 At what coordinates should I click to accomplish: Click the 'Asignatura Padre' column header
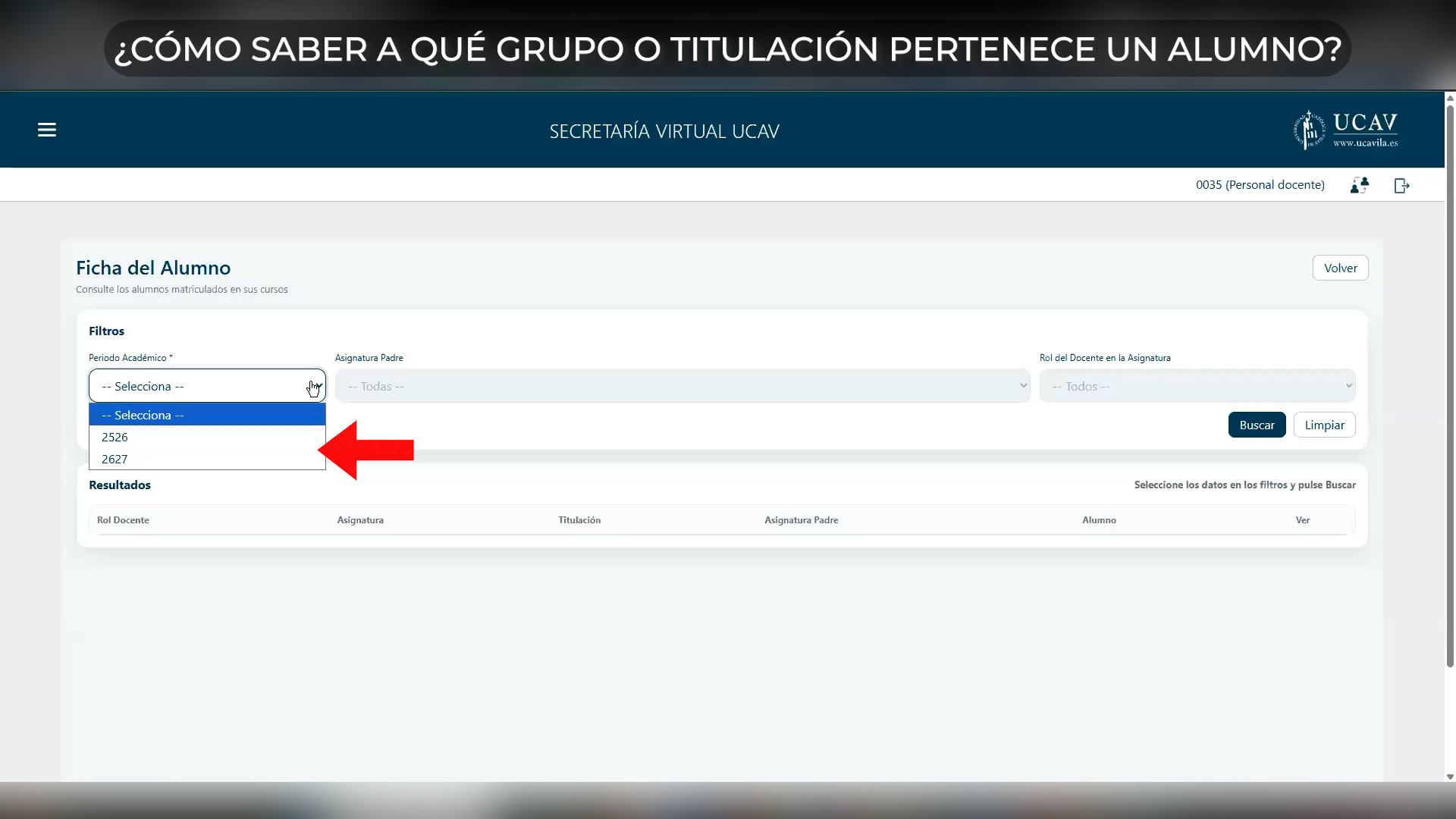pos(802,520)
